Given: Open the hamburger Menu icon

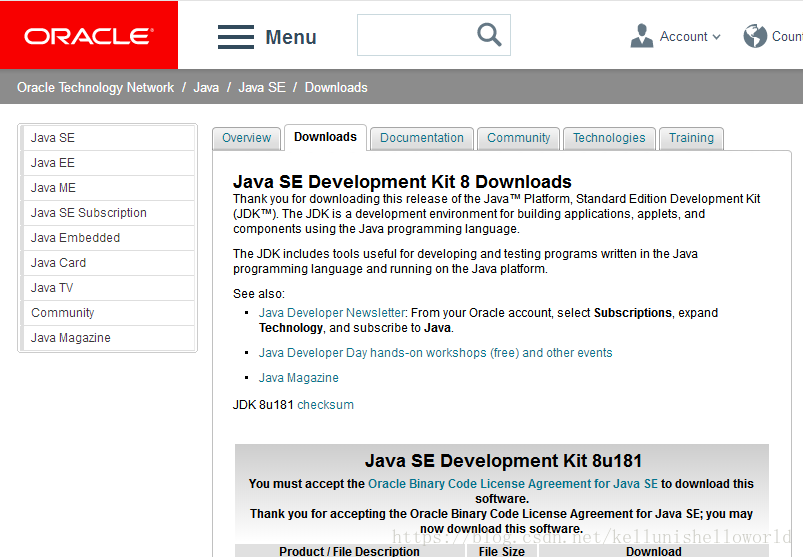Looking at the screenshot, I should (x=236, y=37).
